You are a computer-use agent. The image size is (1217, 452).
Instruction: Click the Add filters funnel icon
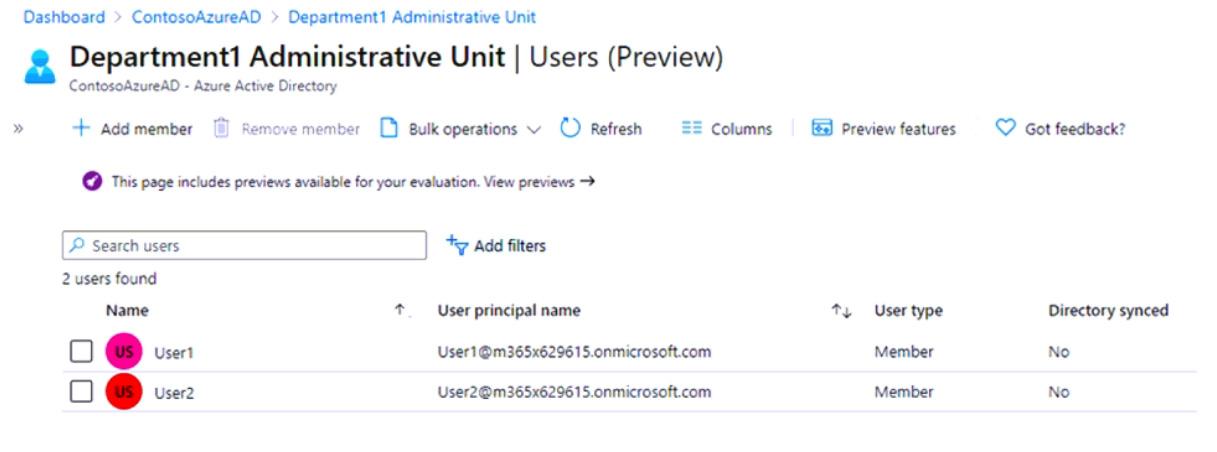point(457,246)
